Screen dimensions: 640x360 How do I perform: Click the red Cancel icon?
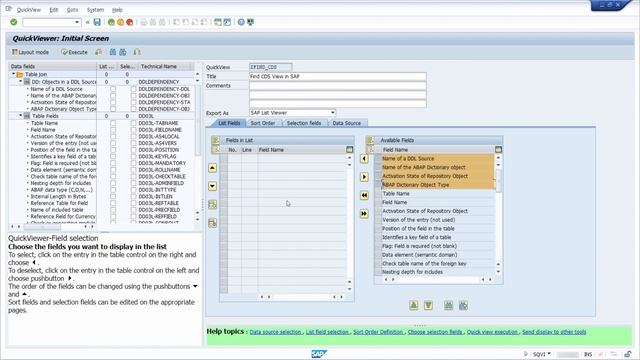coord(130,22)
